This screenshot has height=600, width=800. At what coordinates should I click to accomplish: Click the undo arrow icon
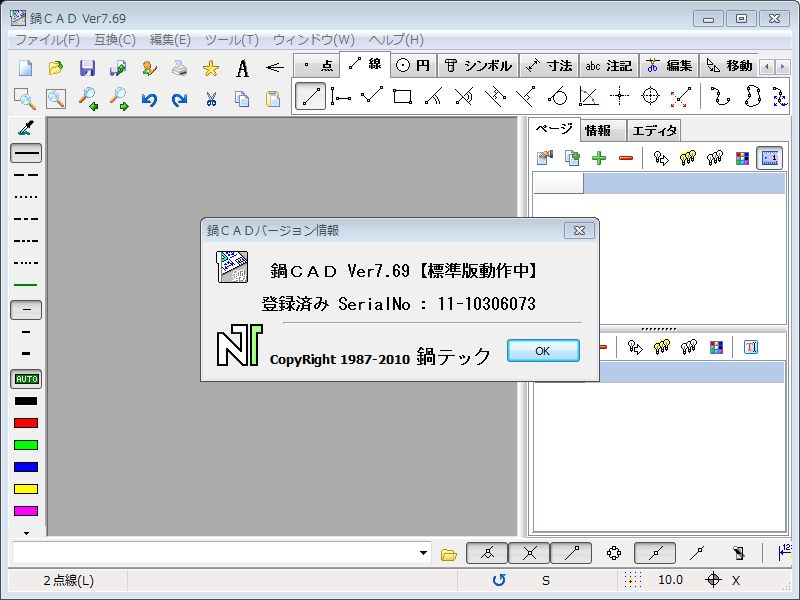(x=149, y=99)
